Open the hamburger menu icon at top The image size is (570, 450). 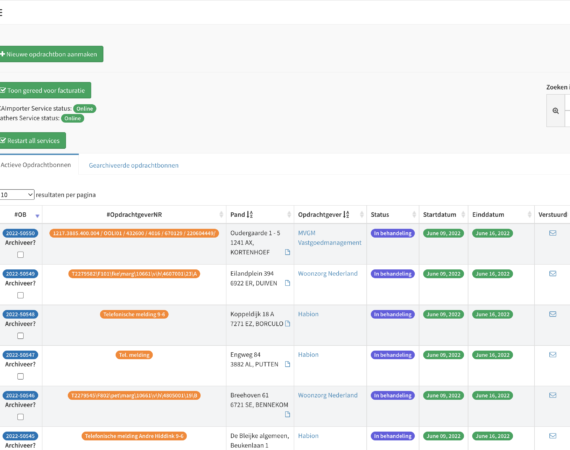tap(1, 13)
